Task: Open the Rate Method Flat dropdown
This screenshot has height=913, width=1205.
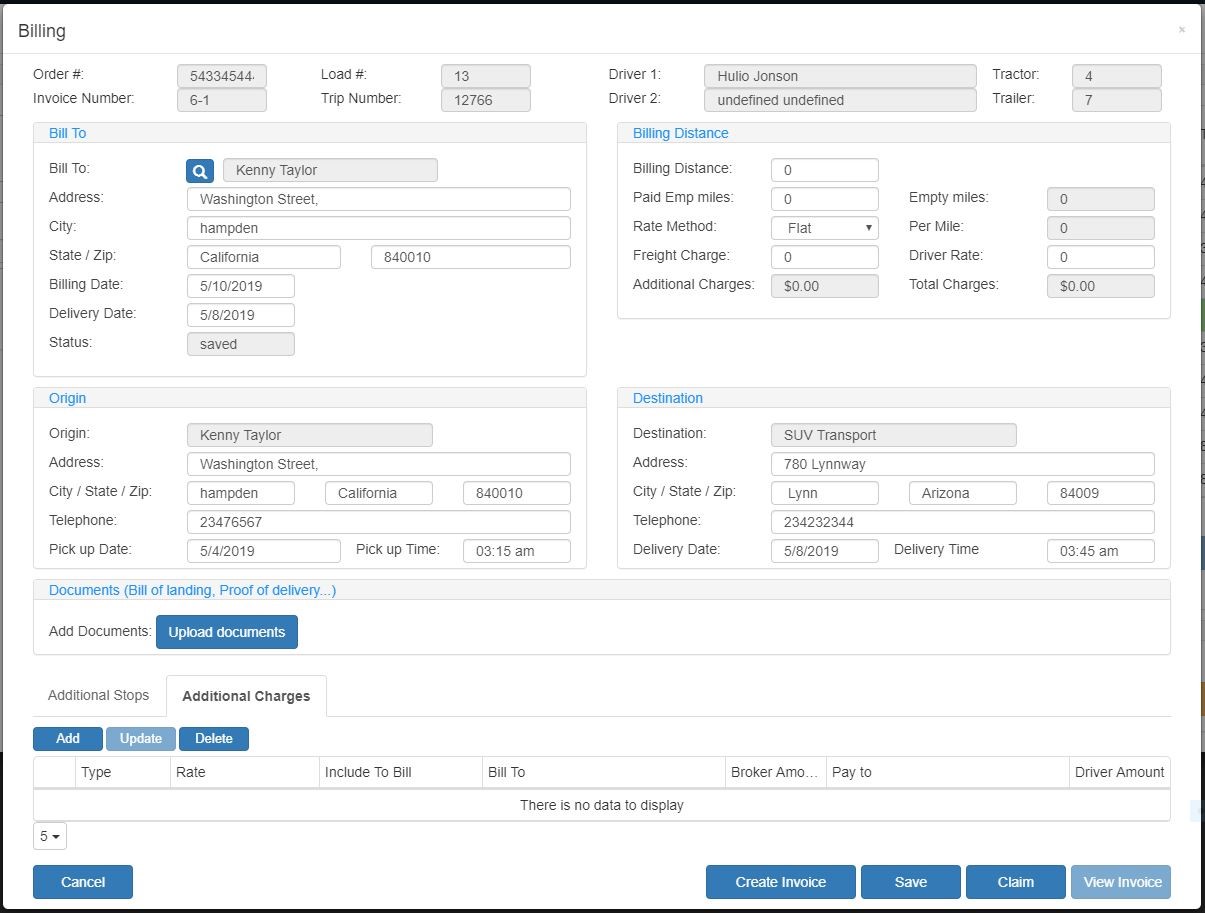Action: 825,228
